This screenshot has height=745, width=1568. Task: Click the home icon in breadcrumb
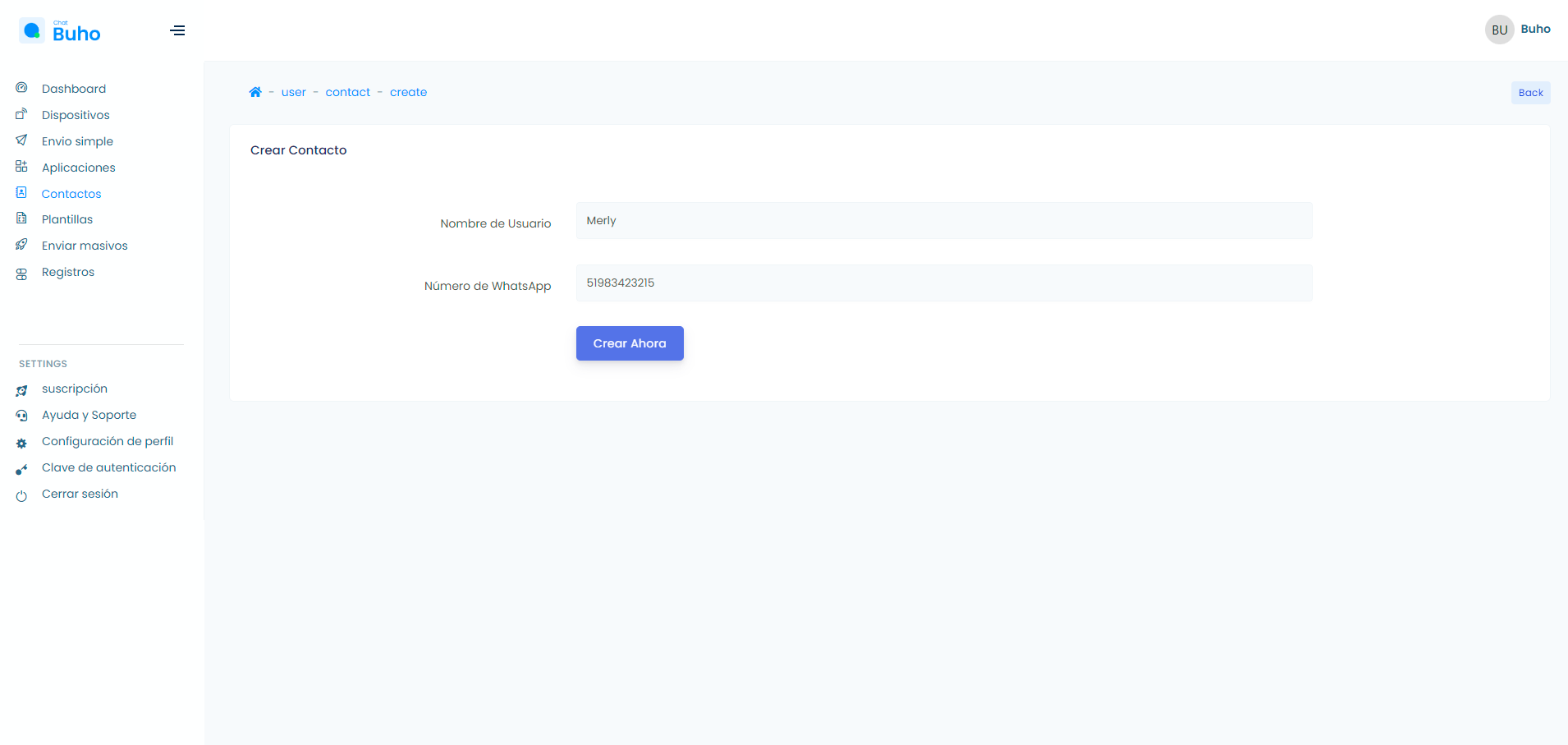pyautogui.click(x=255, y=92)
